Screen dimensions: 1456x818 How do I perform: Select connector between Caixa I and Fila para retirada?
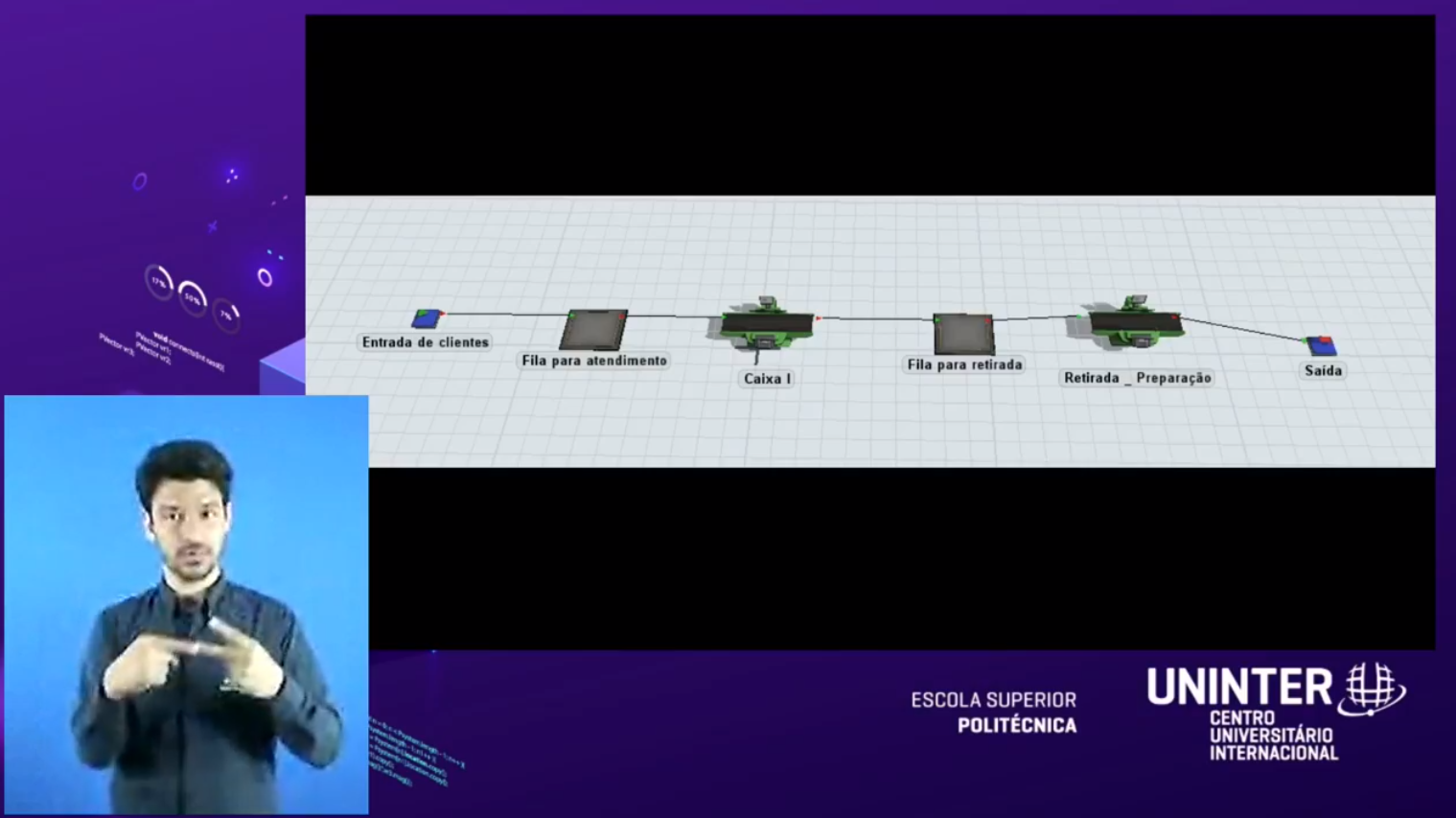pos(874,318)
